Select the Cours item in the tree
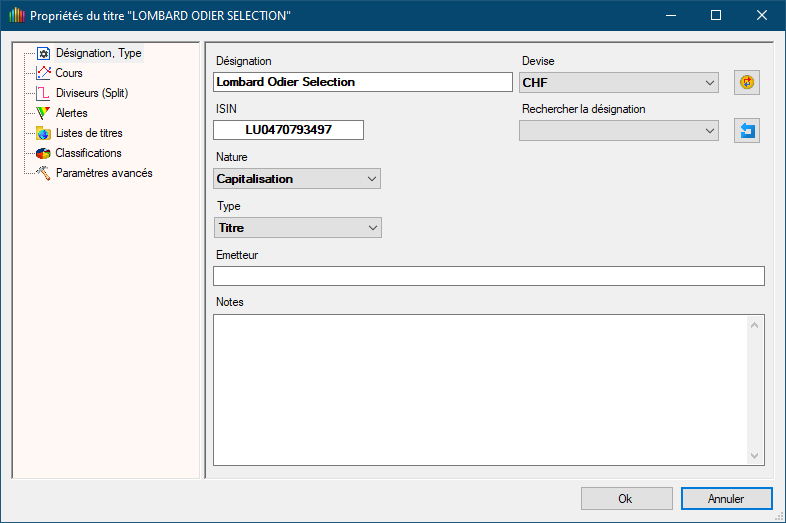The height and width of the screenshot is (523, 786). (69, 73)
